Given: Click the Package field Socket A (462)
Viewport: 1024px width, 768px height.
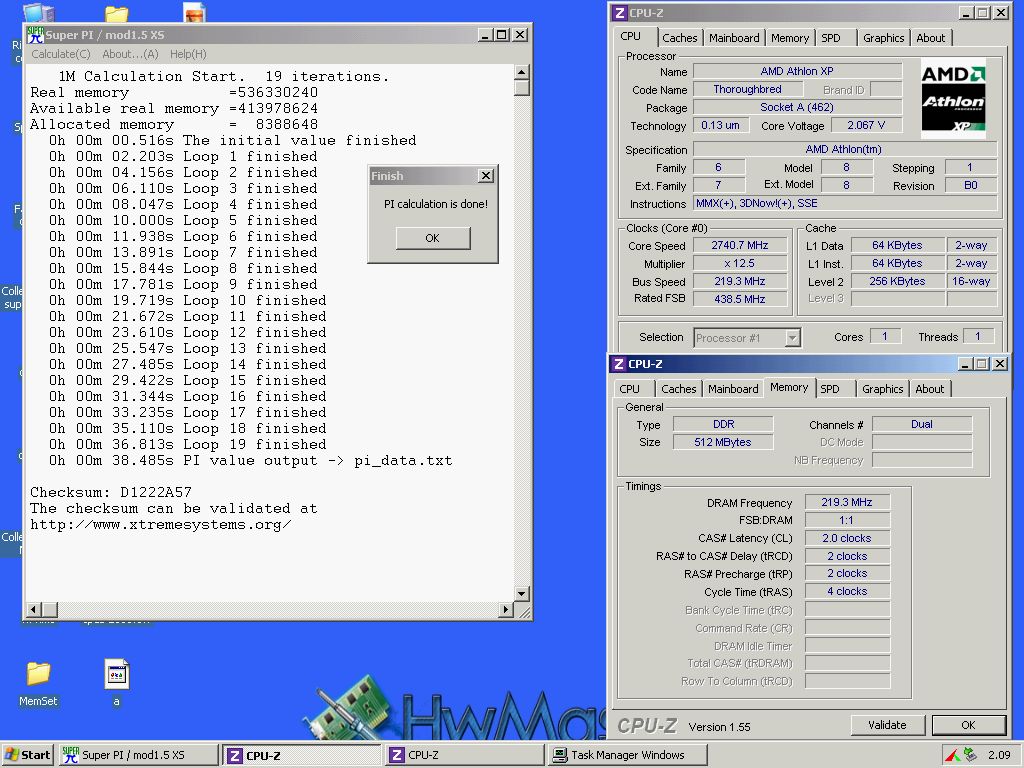Looking at the screenshot, I should [797, 106].
